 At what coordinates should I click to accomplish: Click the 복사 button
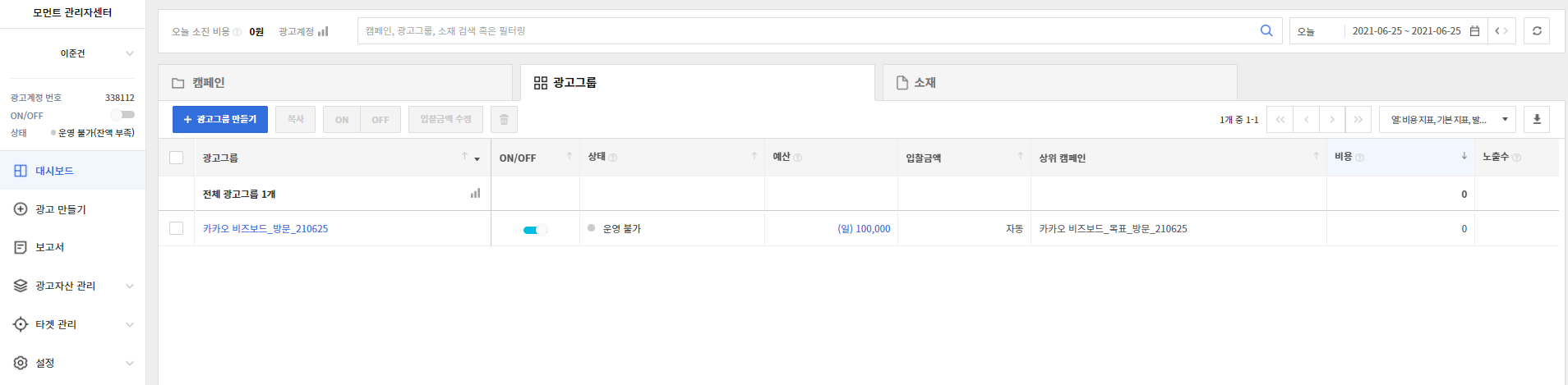pyautogui.click(x=295, y=120)
